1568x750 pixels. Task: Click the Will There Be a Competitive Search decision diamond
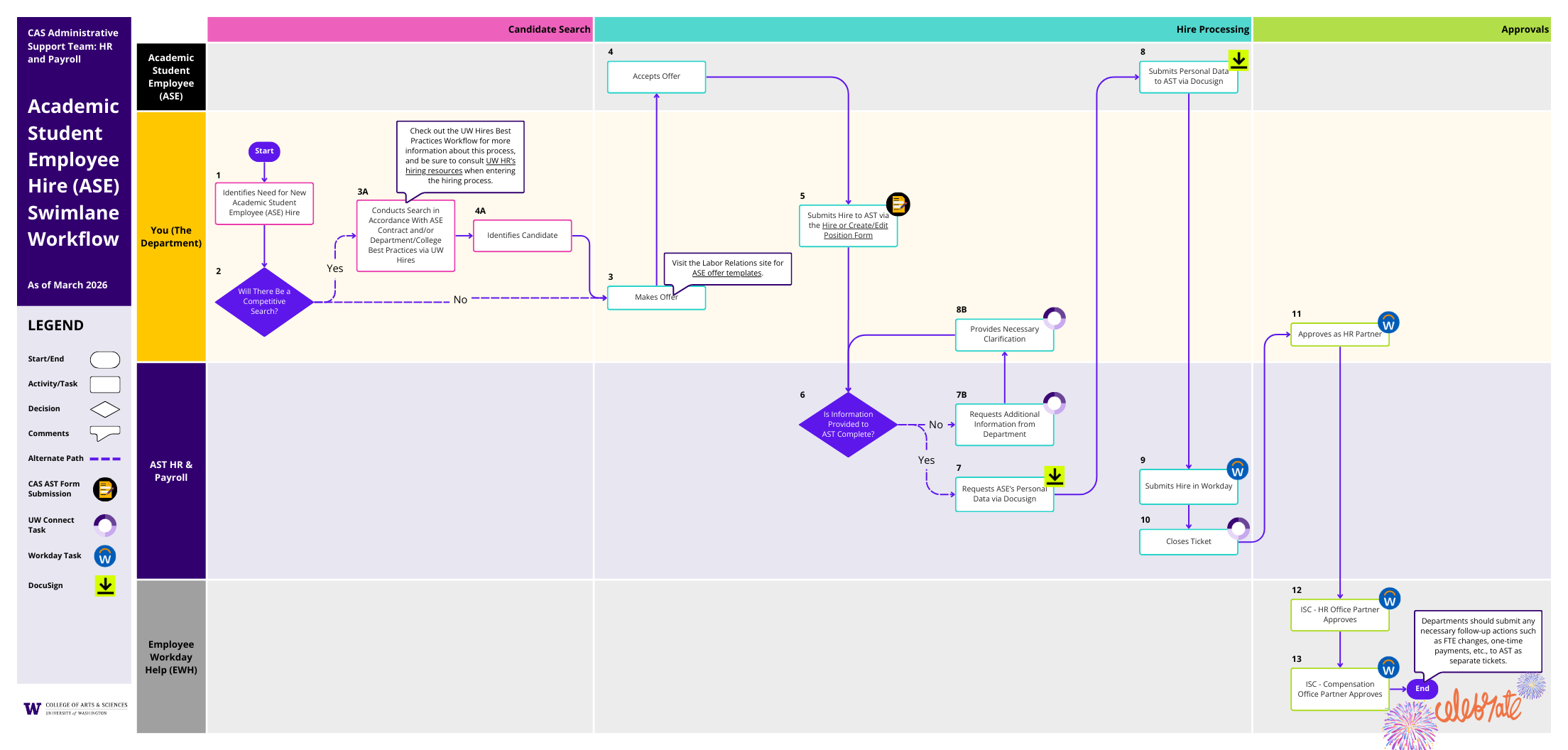click(x=263, y=301)
